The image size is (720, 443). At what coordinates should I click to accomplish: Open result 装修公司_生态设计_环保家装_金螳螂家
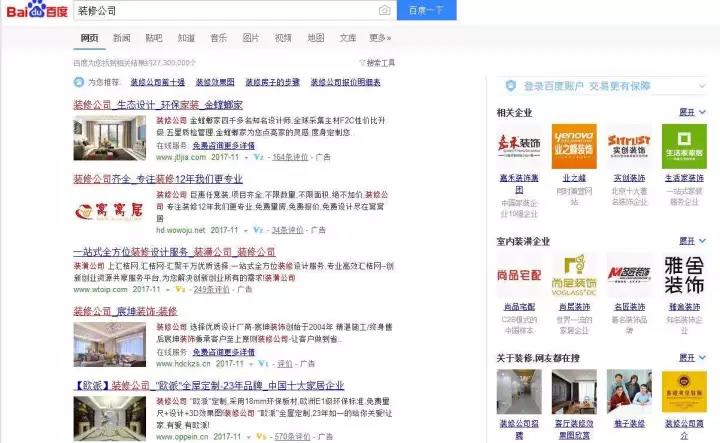tap(158, 105)
